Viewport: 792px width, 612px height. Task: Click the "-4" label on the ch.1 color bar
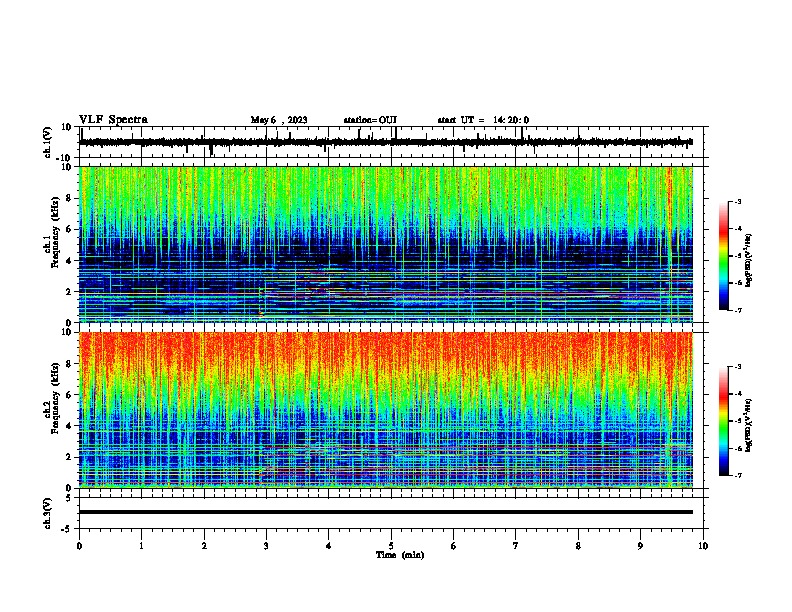pyautogui.click(x=738, y=229)
